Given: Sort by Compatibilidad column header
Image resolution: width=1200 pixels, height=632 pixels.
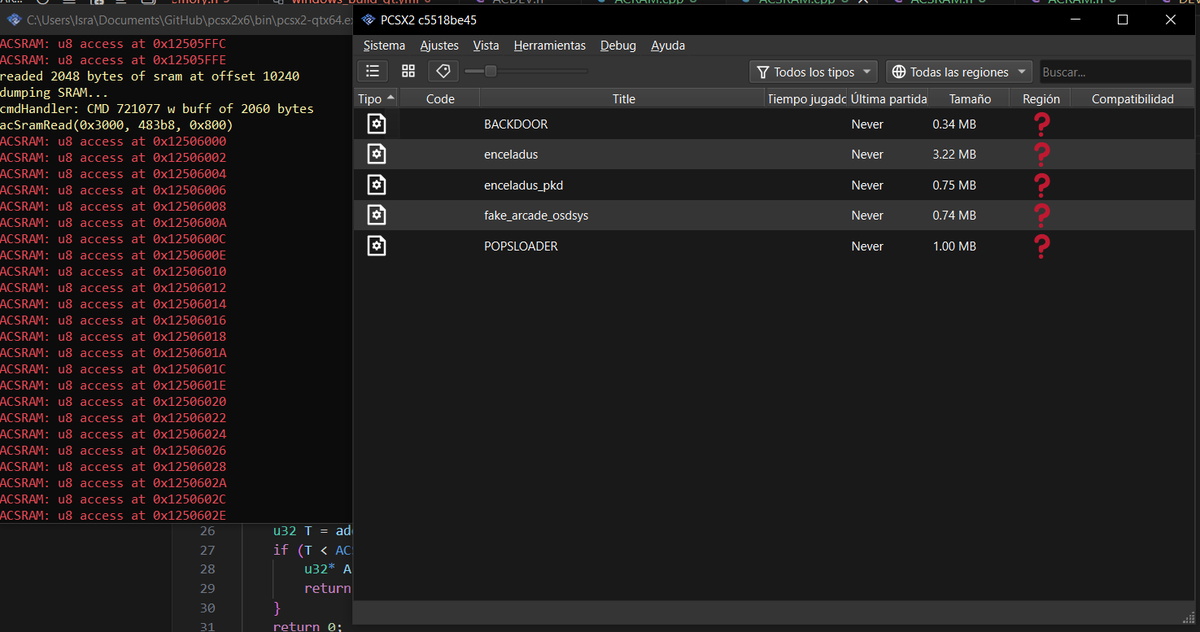Looking at the screenshot, I should tap(1132, 99).
